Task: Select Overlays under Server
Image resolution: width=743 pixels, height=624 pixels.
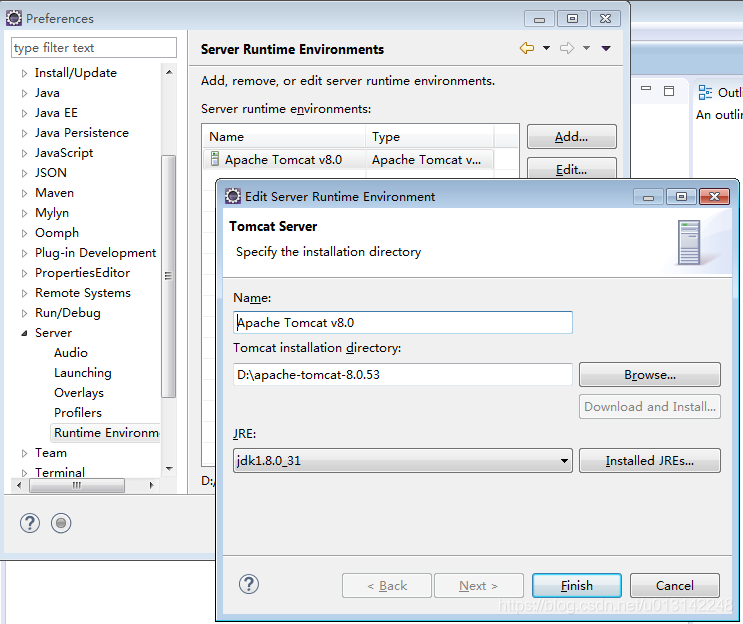Action: (79, 392)
